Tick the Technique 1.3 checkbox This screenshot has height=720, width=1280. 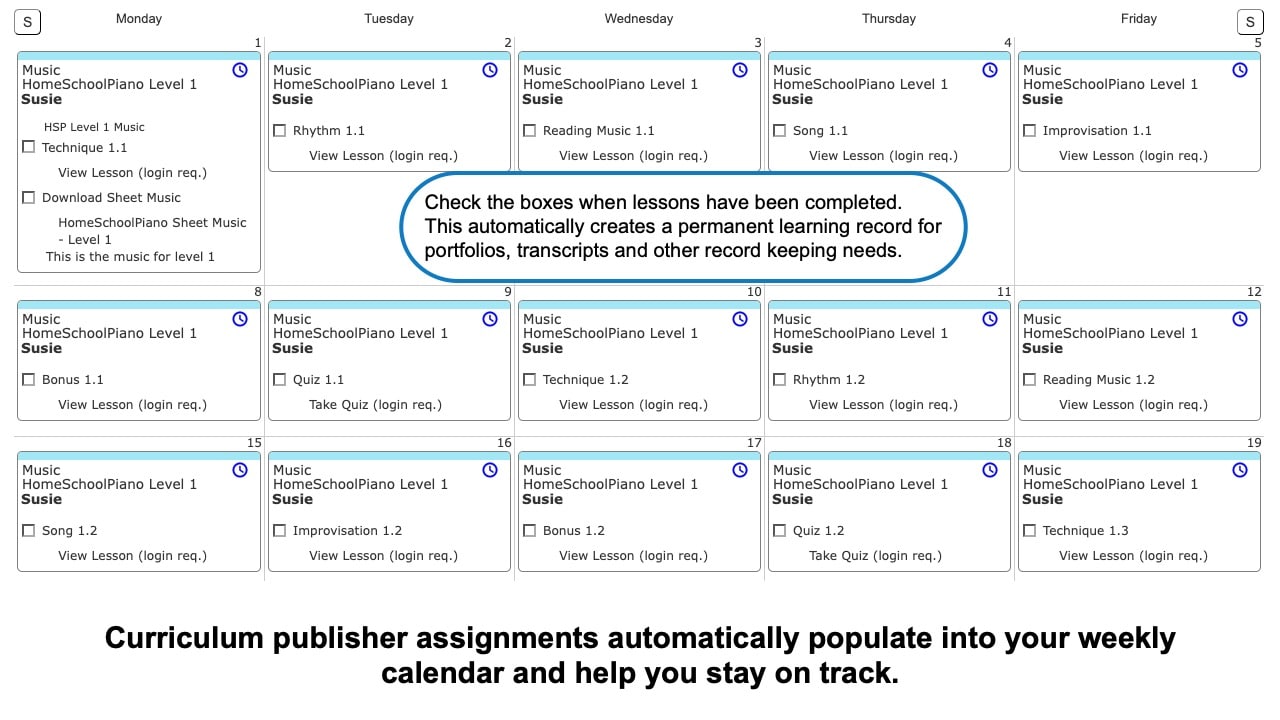click(x=1030, y=530)
